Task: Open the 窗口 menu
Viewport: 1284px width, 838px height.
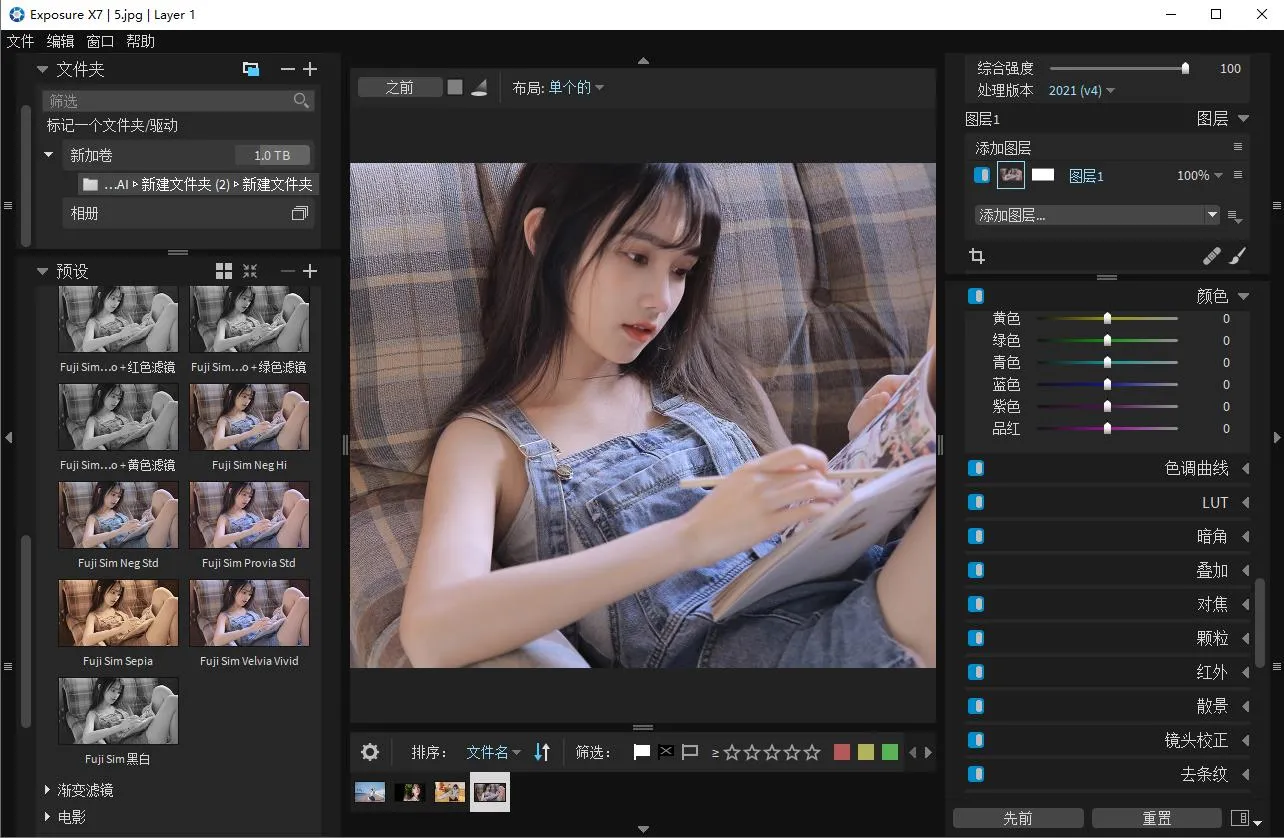Action: point(100,41)
